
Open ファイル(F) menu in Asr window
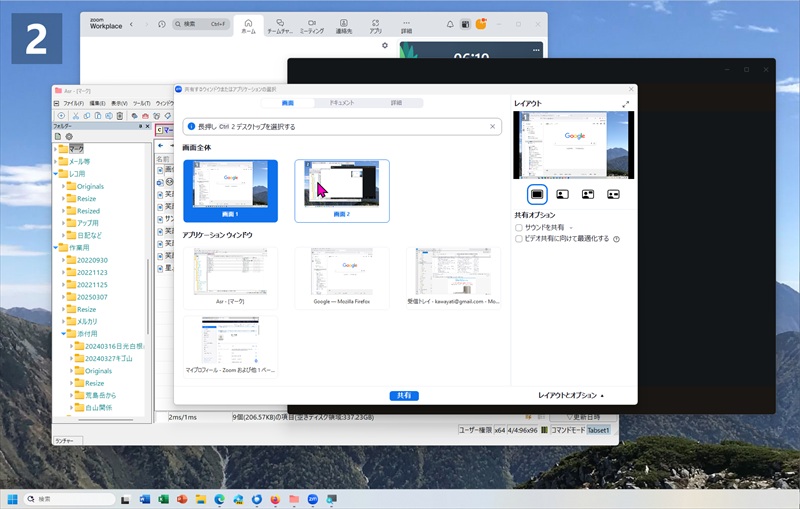(73, 103)
